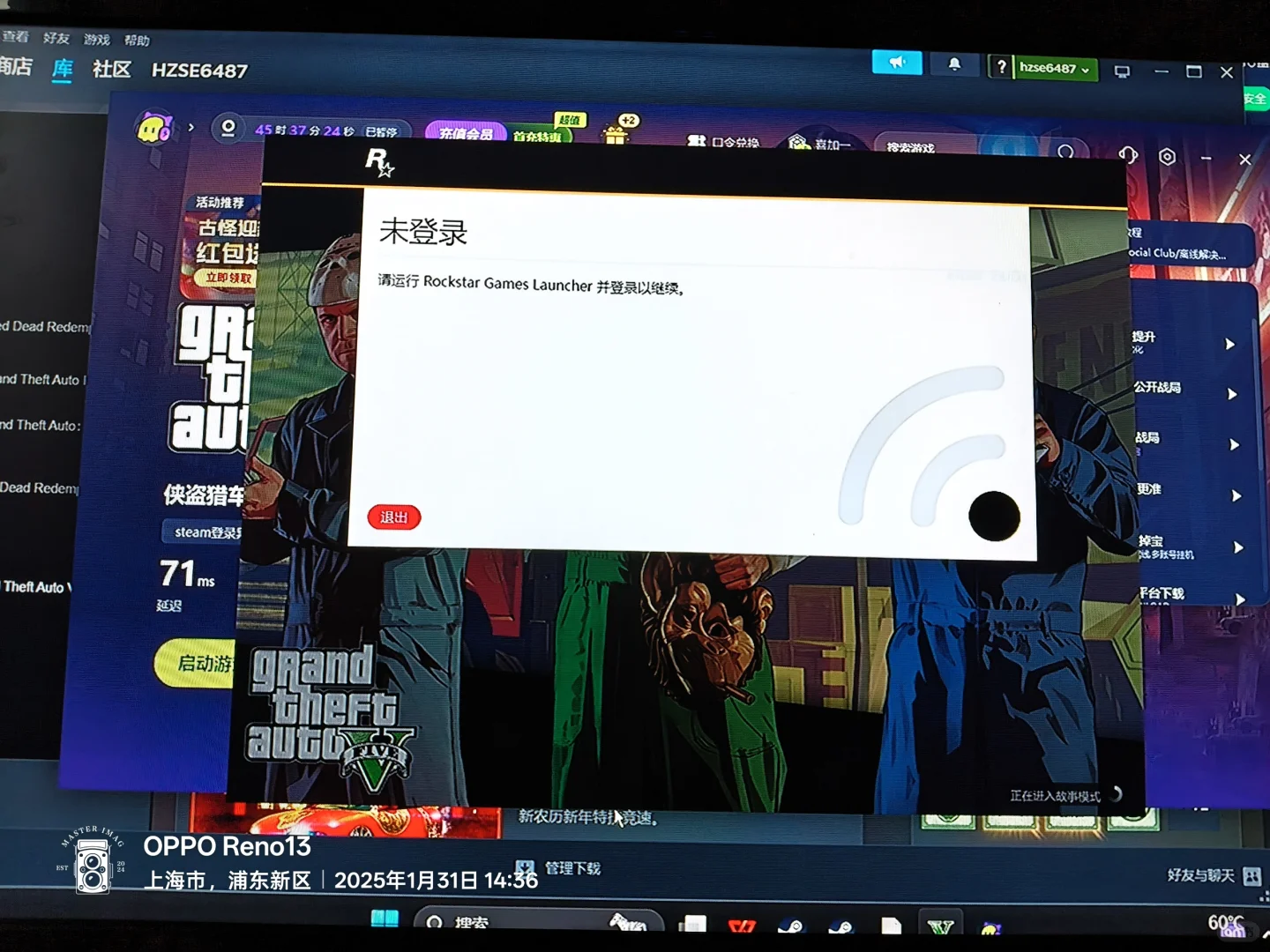The width and height of the screenshot is (1270, 952).
Task: Click the Rockstar logo in dialog header
Action: pyautogui.click(x=380, y=162)
